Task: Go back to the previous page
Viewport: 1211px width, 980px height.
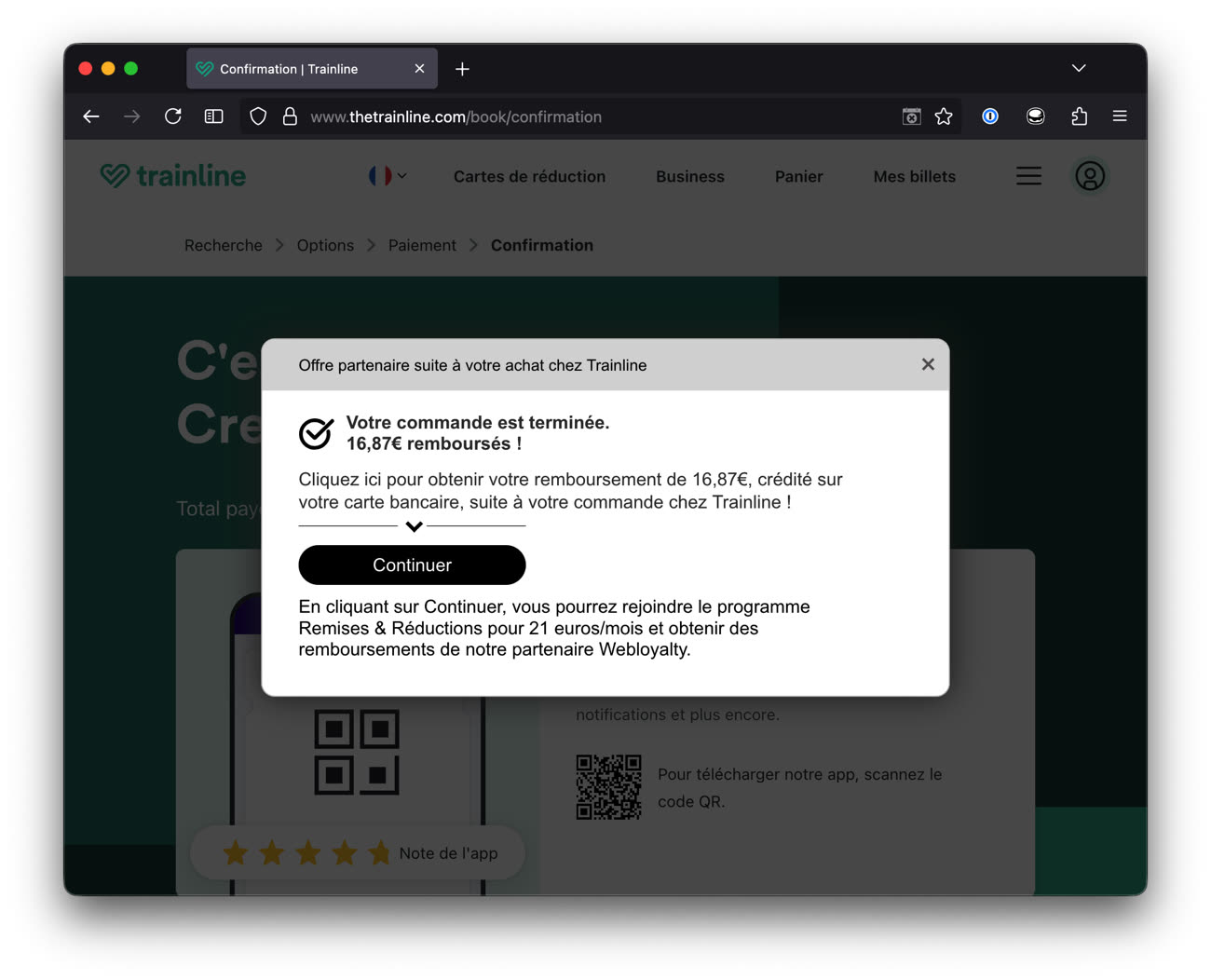Action: [91, 116]
